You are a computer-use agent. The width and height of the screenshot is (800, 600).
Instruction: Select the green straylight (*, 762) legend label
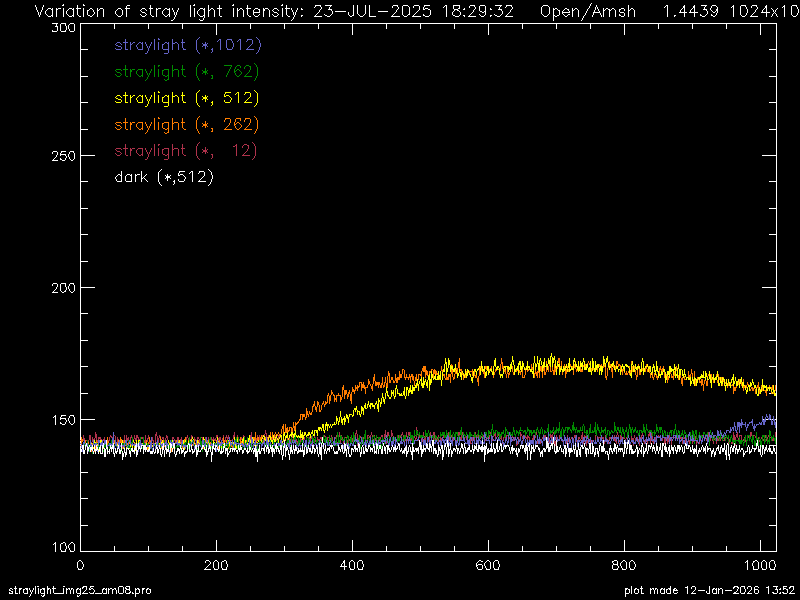pos(187,71)
